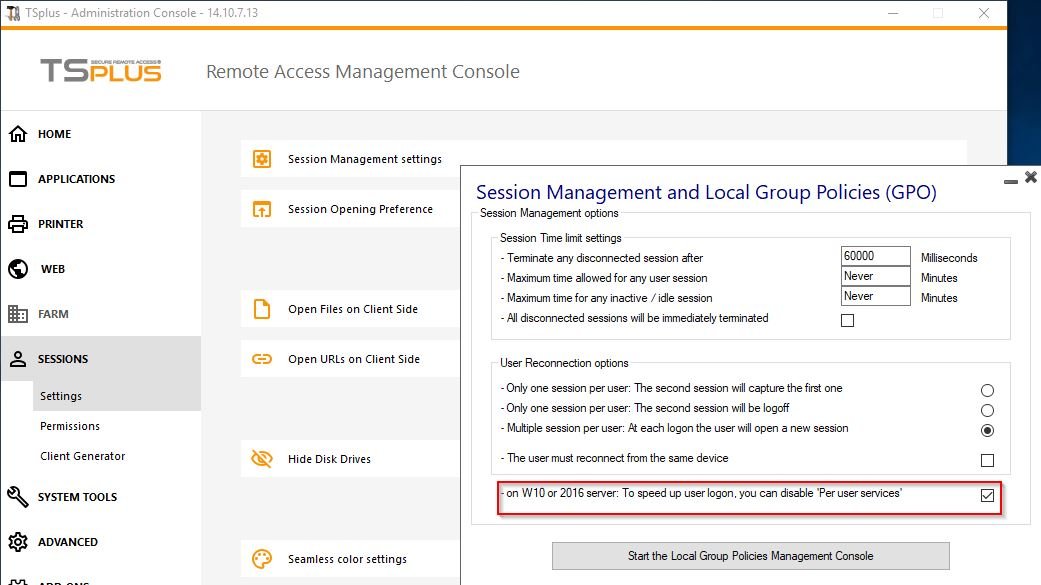Check 'user must reconnect from same device'
The height and width of the screenshot is (585, 1041).
tap(987, 460)
